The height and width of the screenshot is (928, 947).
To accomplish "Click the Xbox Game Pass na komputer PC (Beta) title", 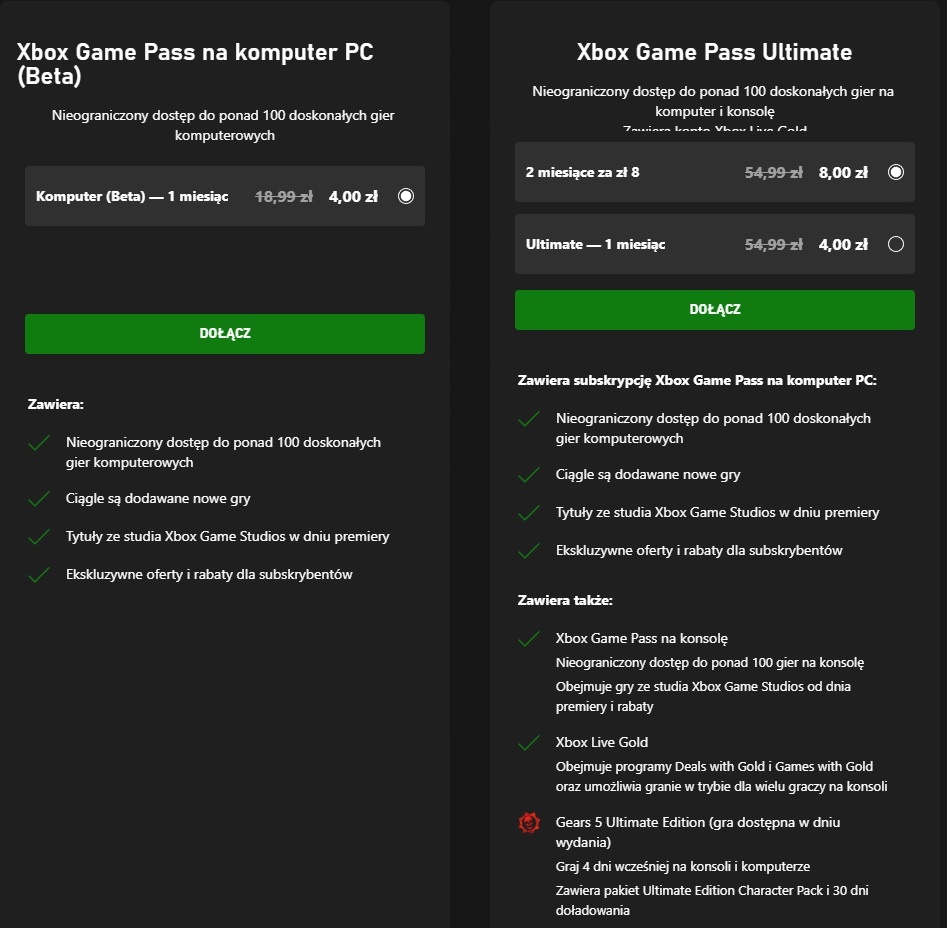I will [x=195, y=64].
